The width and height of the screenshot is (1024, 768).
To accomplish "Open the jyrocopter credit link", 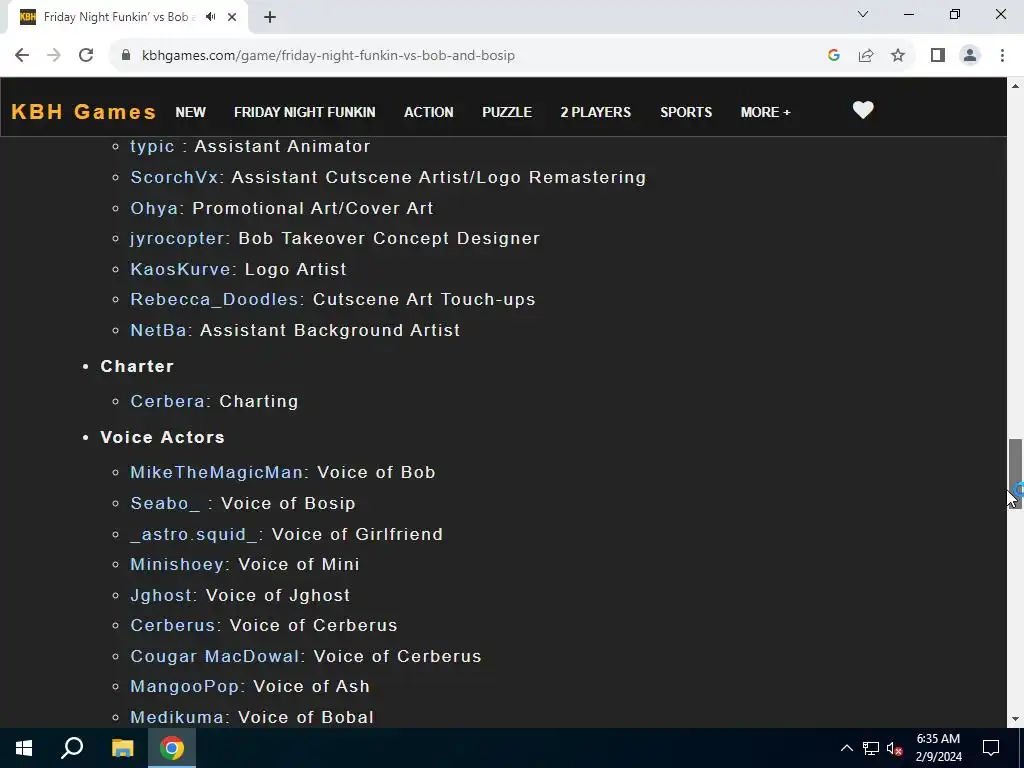I will coord(178,238).
